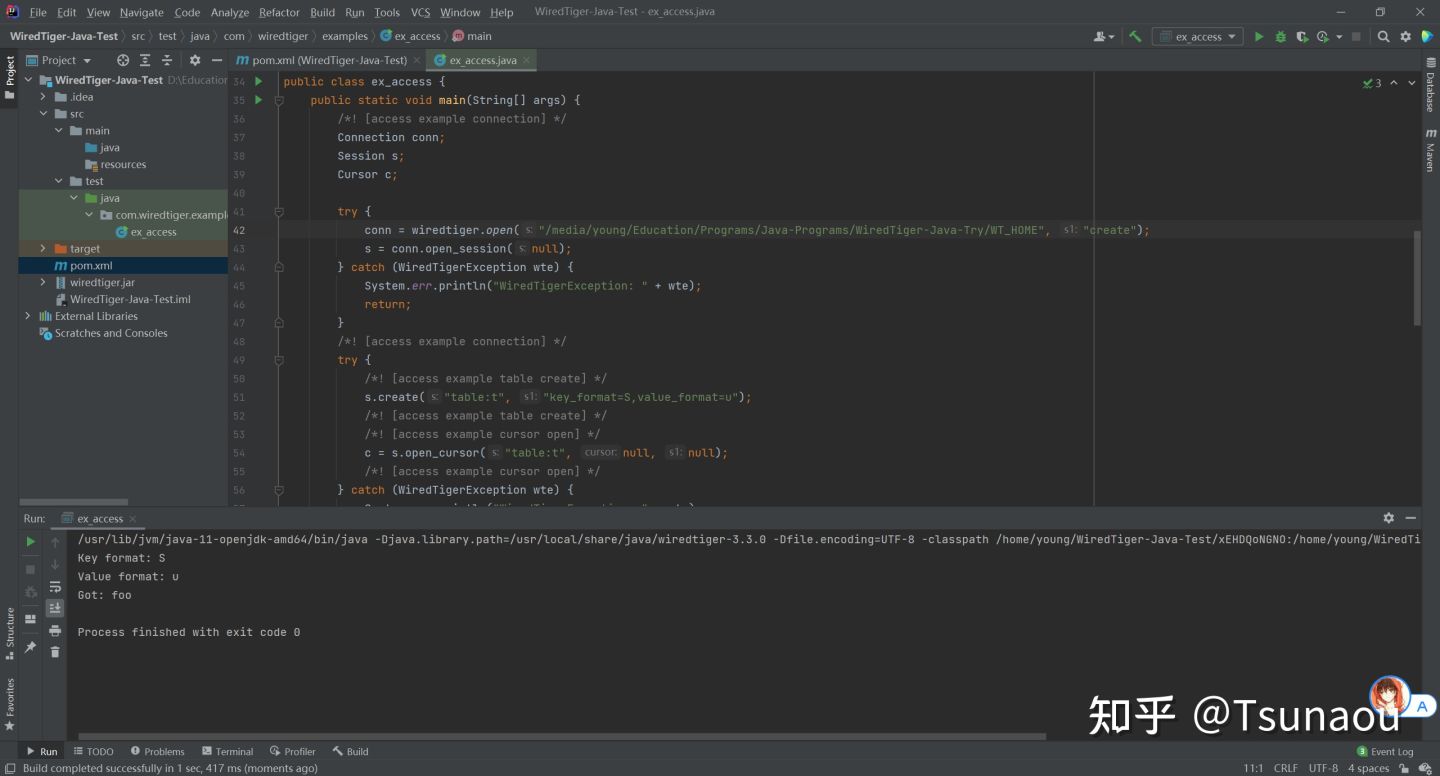Toggle soft-wrap in Run console
The image size is (1440, 776).
(x=55, y=587)
